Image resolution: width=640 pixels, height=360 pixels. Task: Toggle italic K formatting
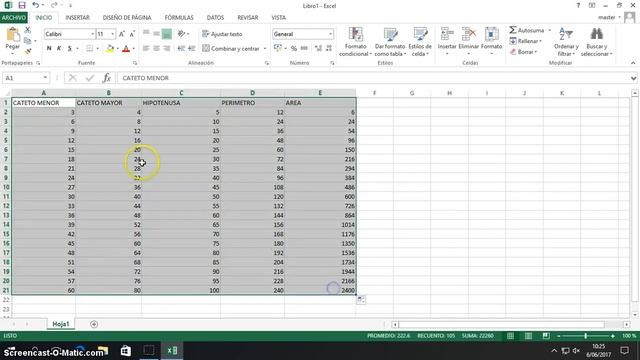59,48
